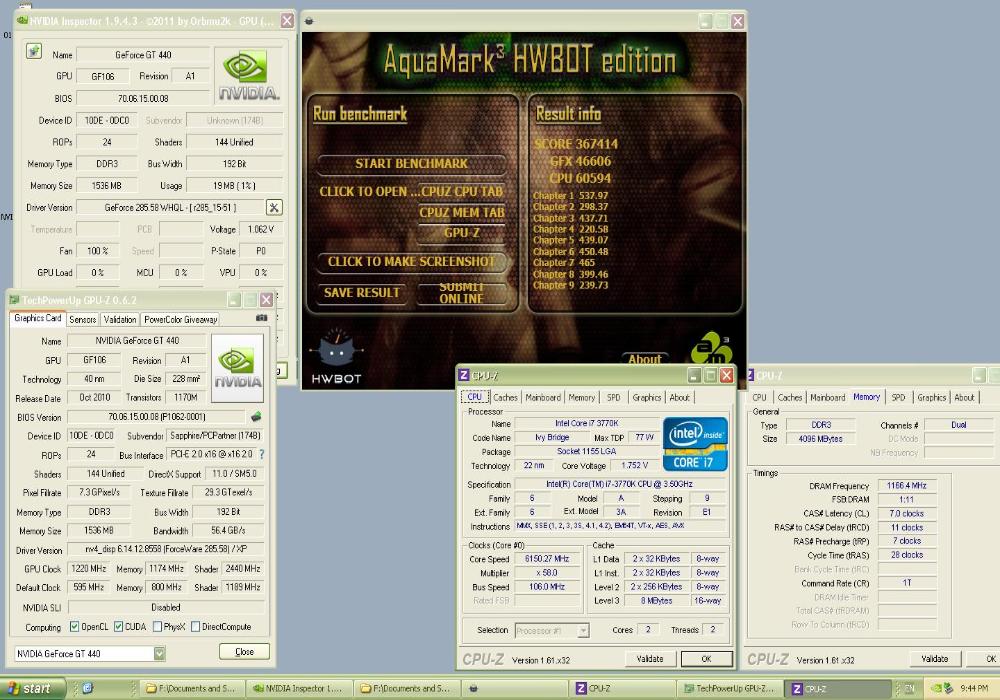
Task: Click the CPU 60594 result text
Action: click(580, 178)
